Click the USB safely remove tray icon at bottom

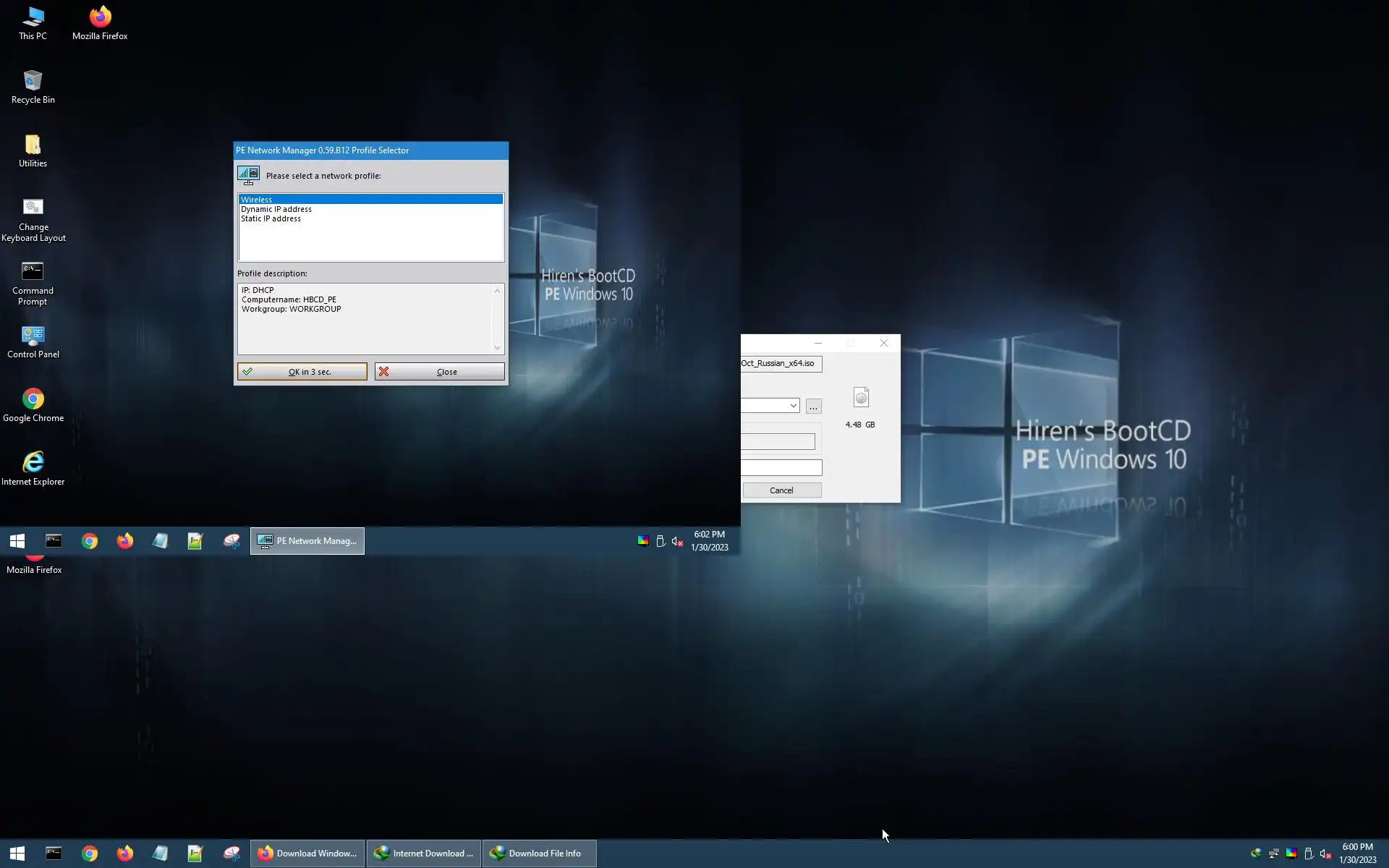(x=1308, y=854)
